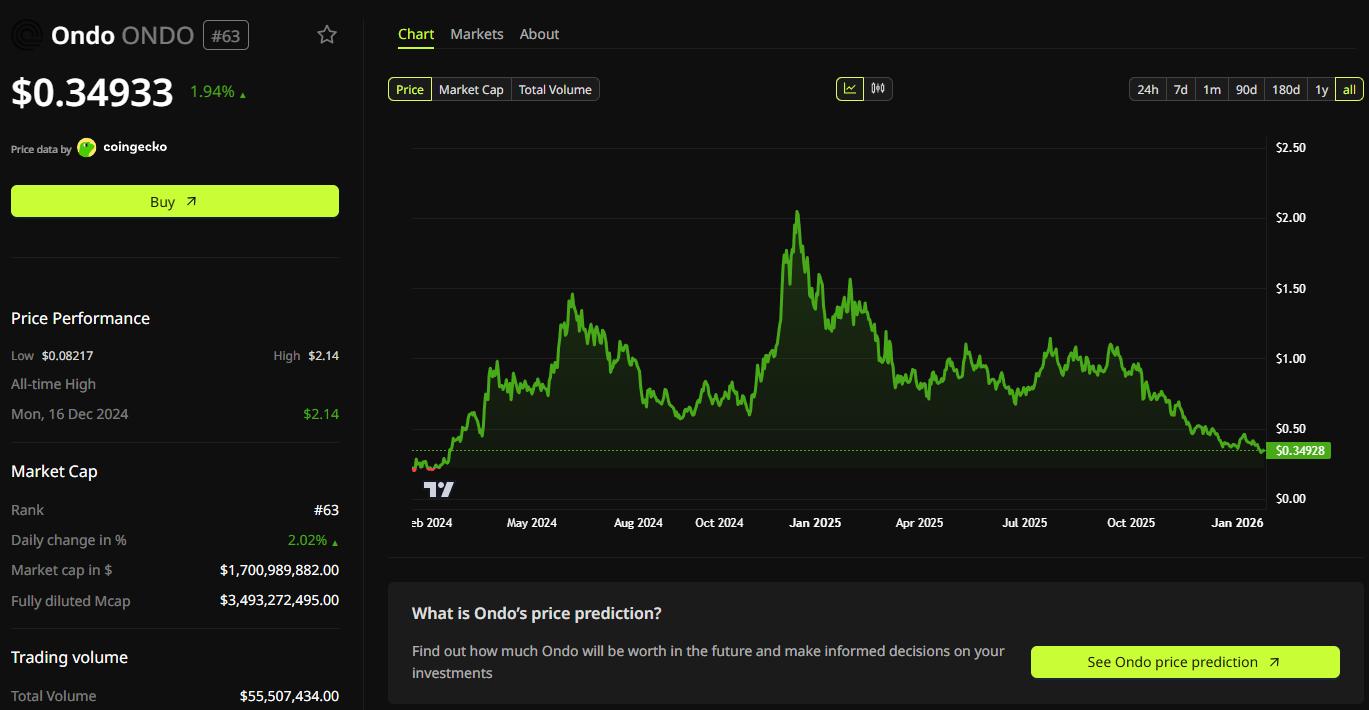Image resolution: width=1369 pixels, height=710 pixels.
Task: Click the star icon to favorite Ondo
Action: 326,34
